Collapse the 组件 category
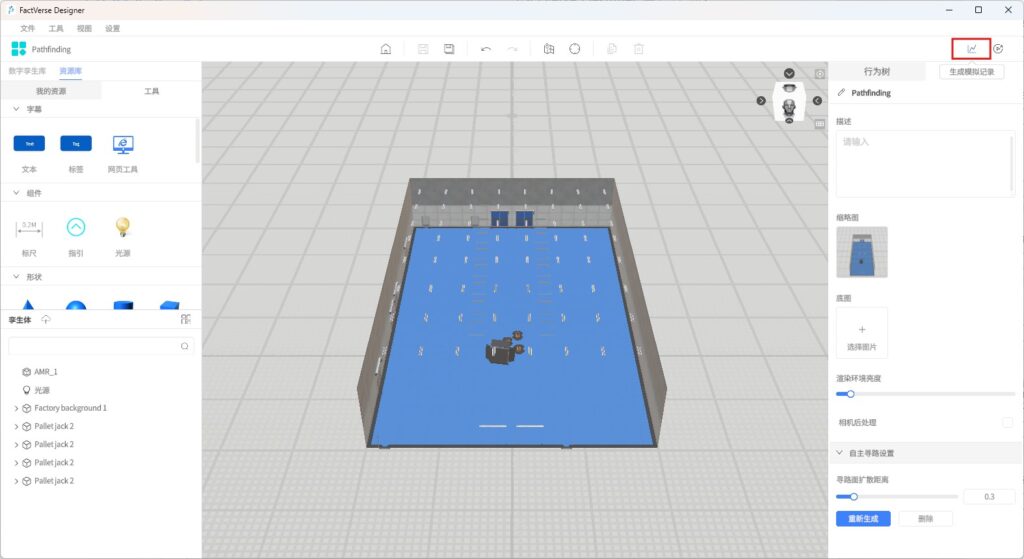Screen dimensions: 1024x559 [x=16, y=192]
